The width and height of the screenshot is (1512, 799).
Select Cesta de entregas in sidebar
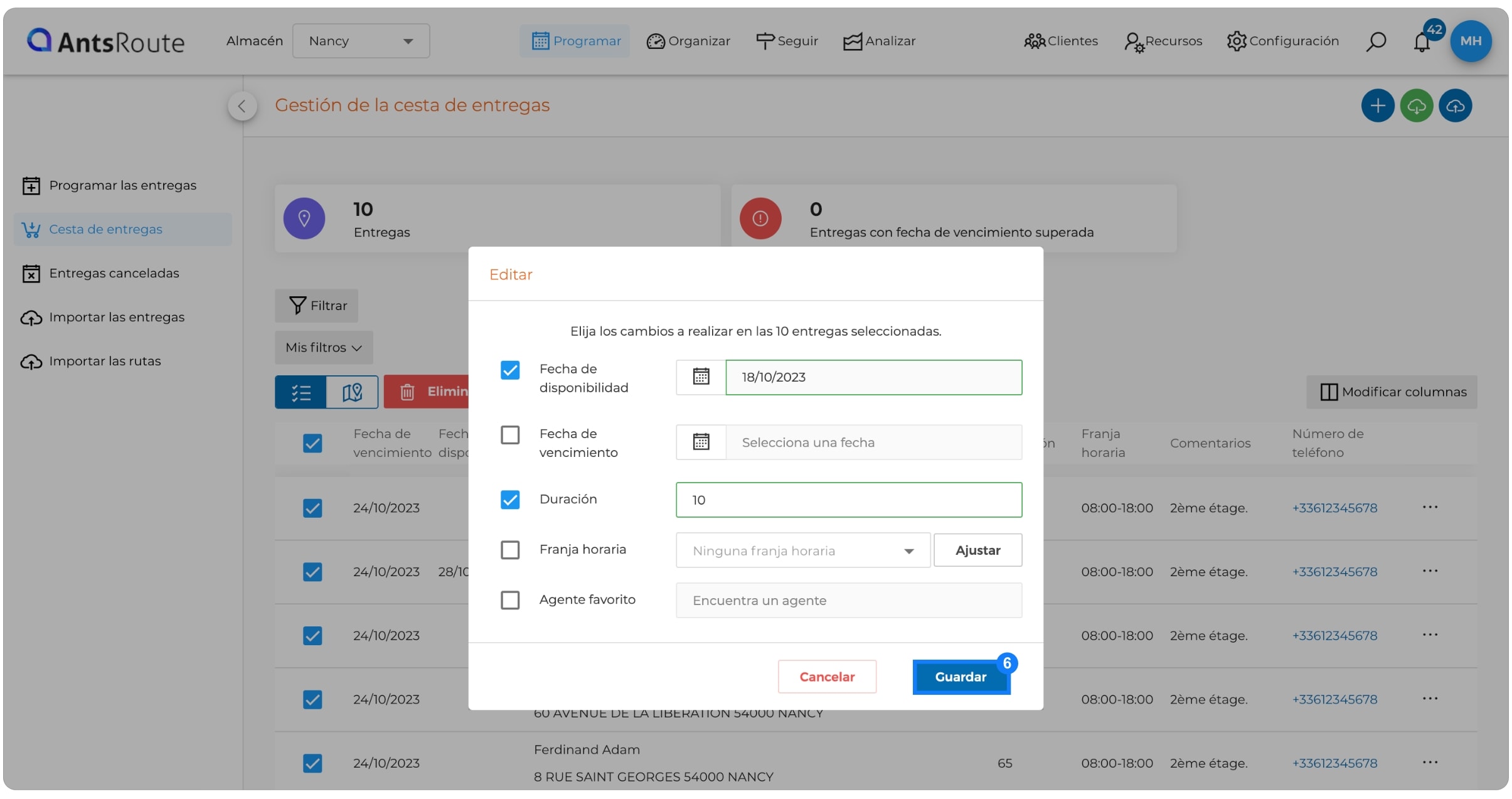123,230
